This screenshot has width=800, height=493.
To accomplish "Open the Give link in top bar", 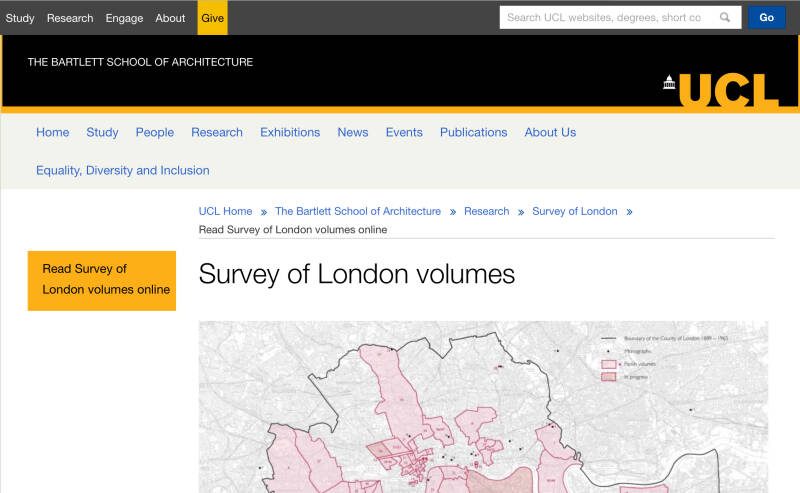I will coord(212,18).
